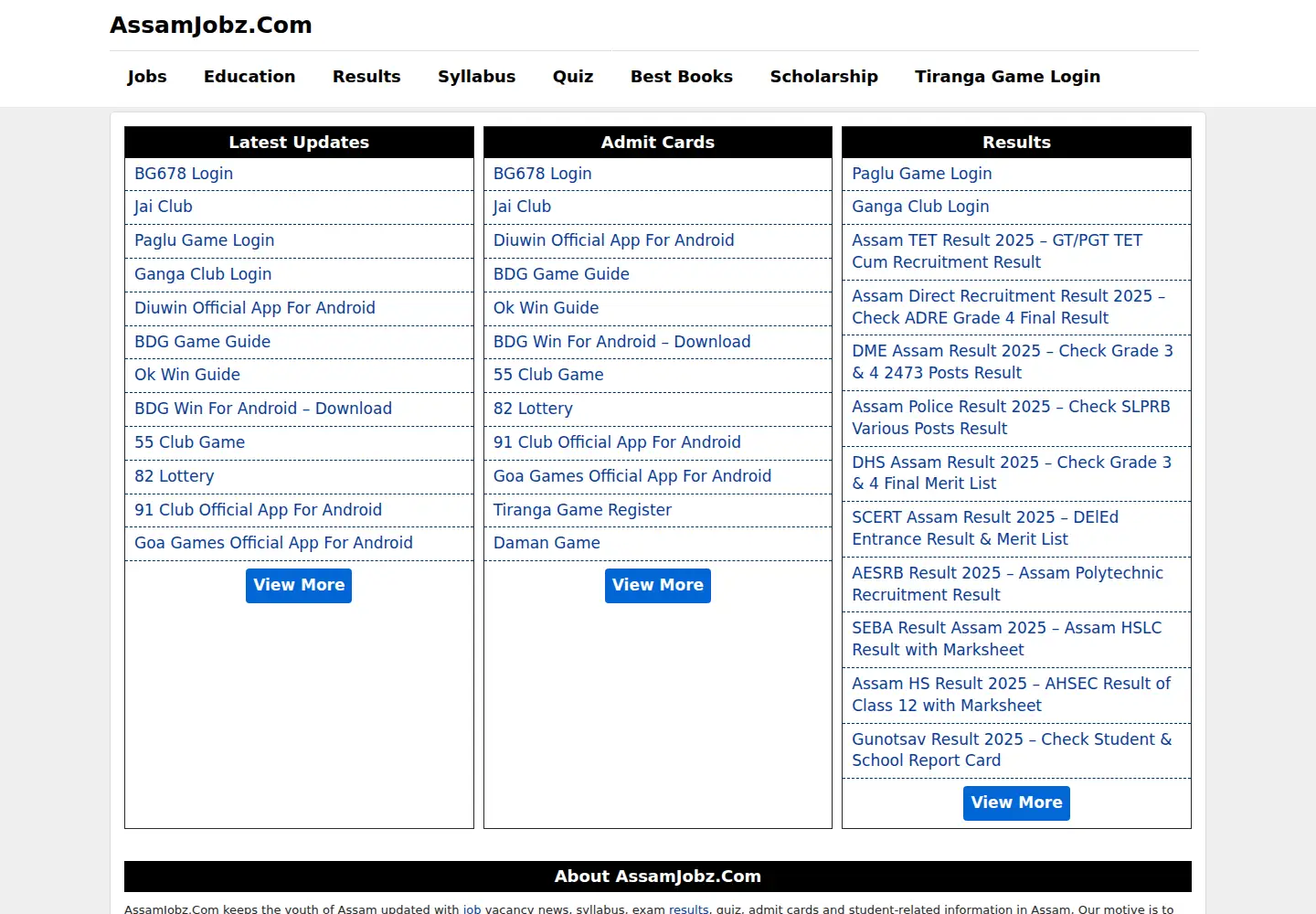Open Tiranga Game Register link

coord(582,510)
